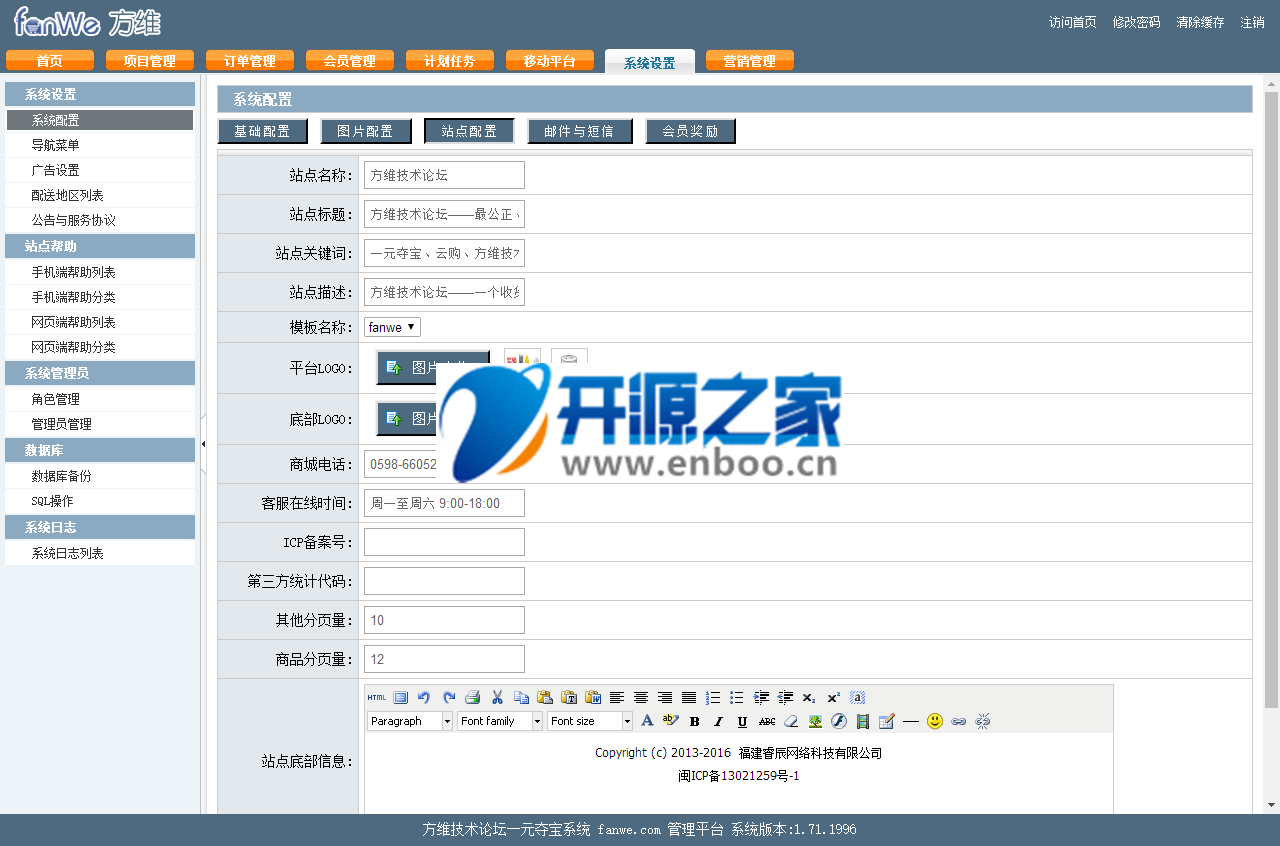Image resolution: width=1280 pixels, height=846 pixels.
Task: Open Font family dropdown
Action: click(x=500, y=721)
